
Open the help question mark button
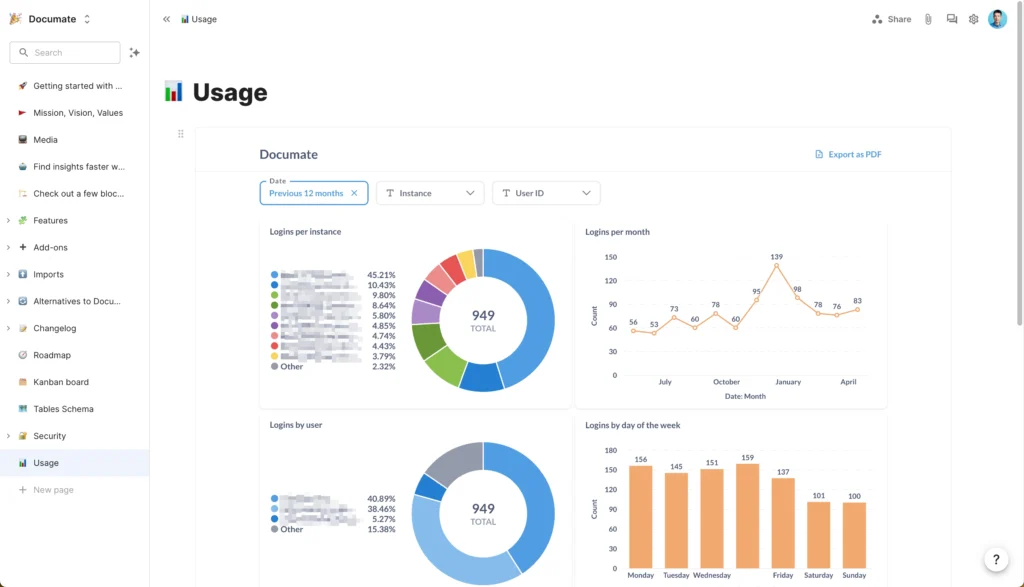(x=996, y=560)
